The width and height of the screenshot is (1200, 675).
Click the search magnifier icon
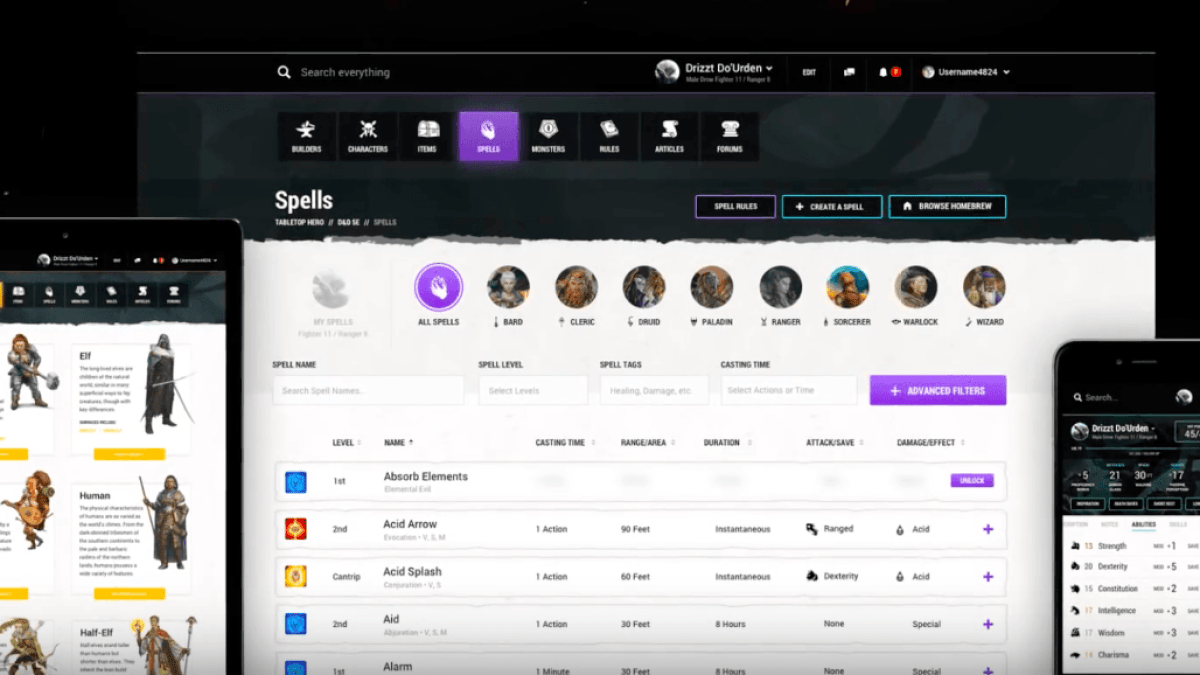point(284,72)
